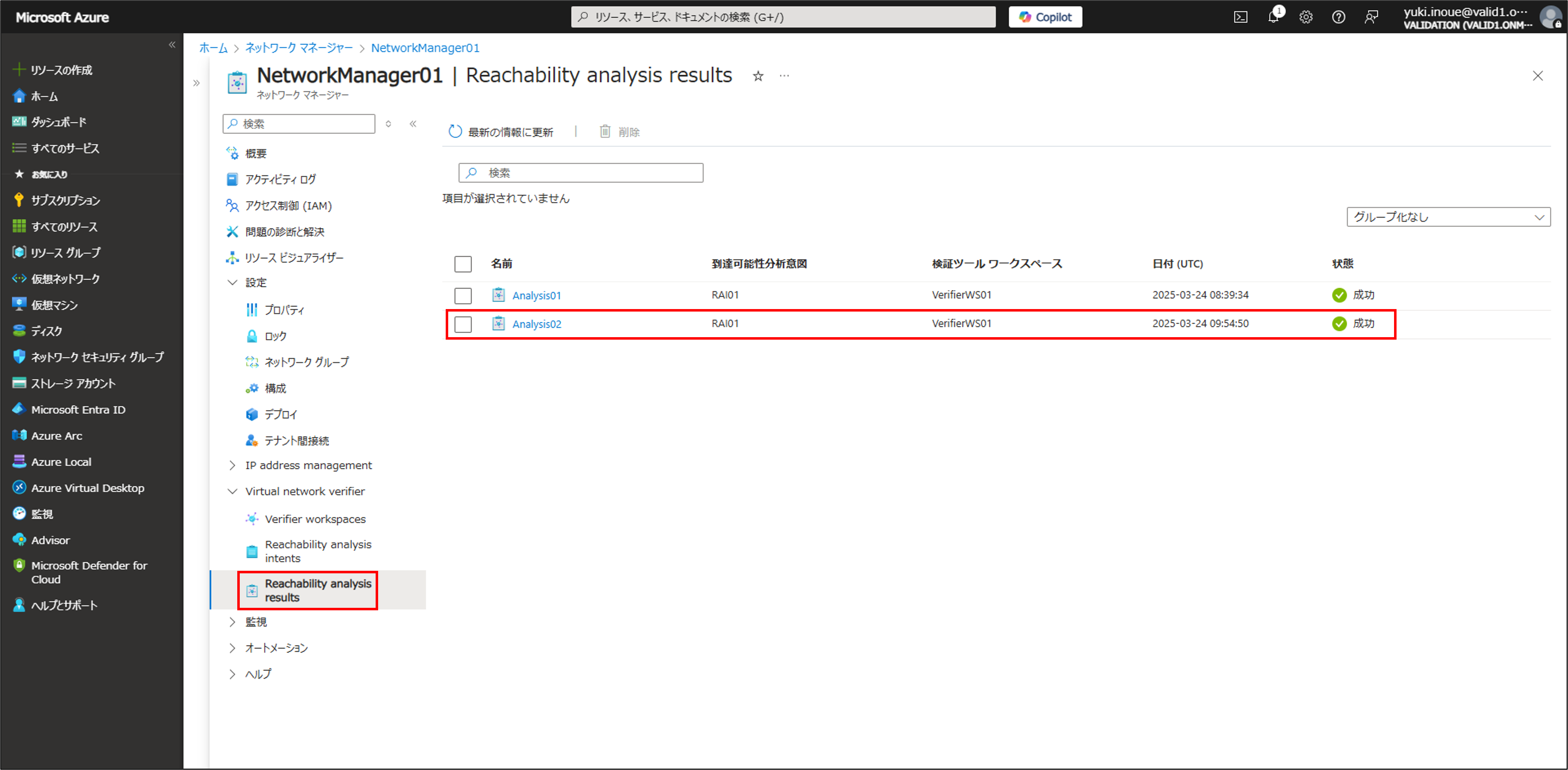Open the notifications bell

click(x=1273, y=16)
